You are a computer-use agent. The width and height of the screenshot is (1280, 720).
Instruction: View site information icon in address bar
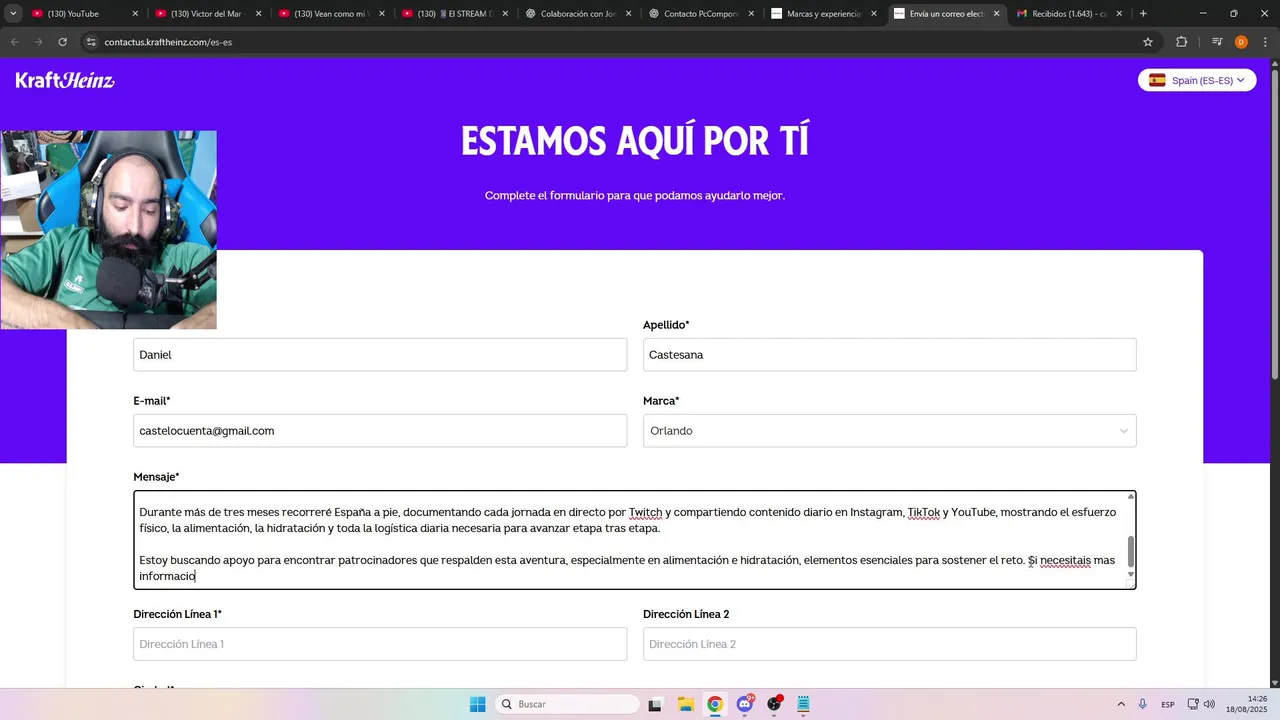tap(91, 42)
